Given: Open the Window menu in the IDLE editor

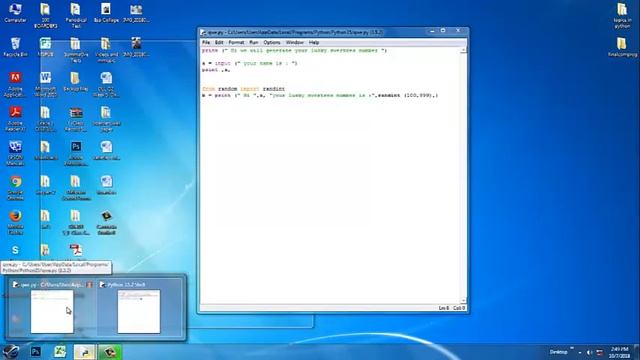Looking at the screenshot, I should tap(294, 42).
